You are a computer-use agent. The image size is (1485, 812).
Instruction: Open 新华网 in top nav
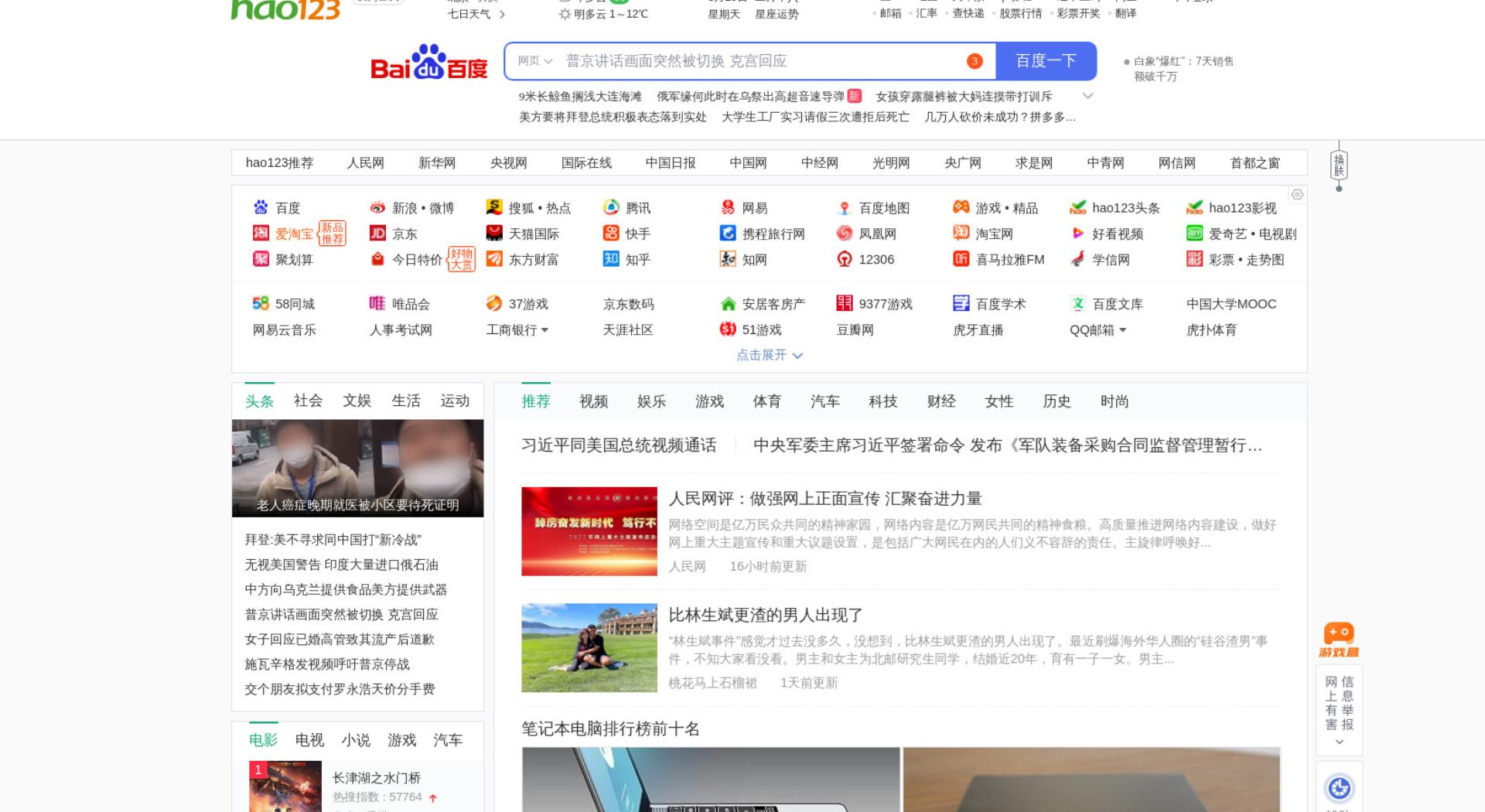(x=437, y=162)
